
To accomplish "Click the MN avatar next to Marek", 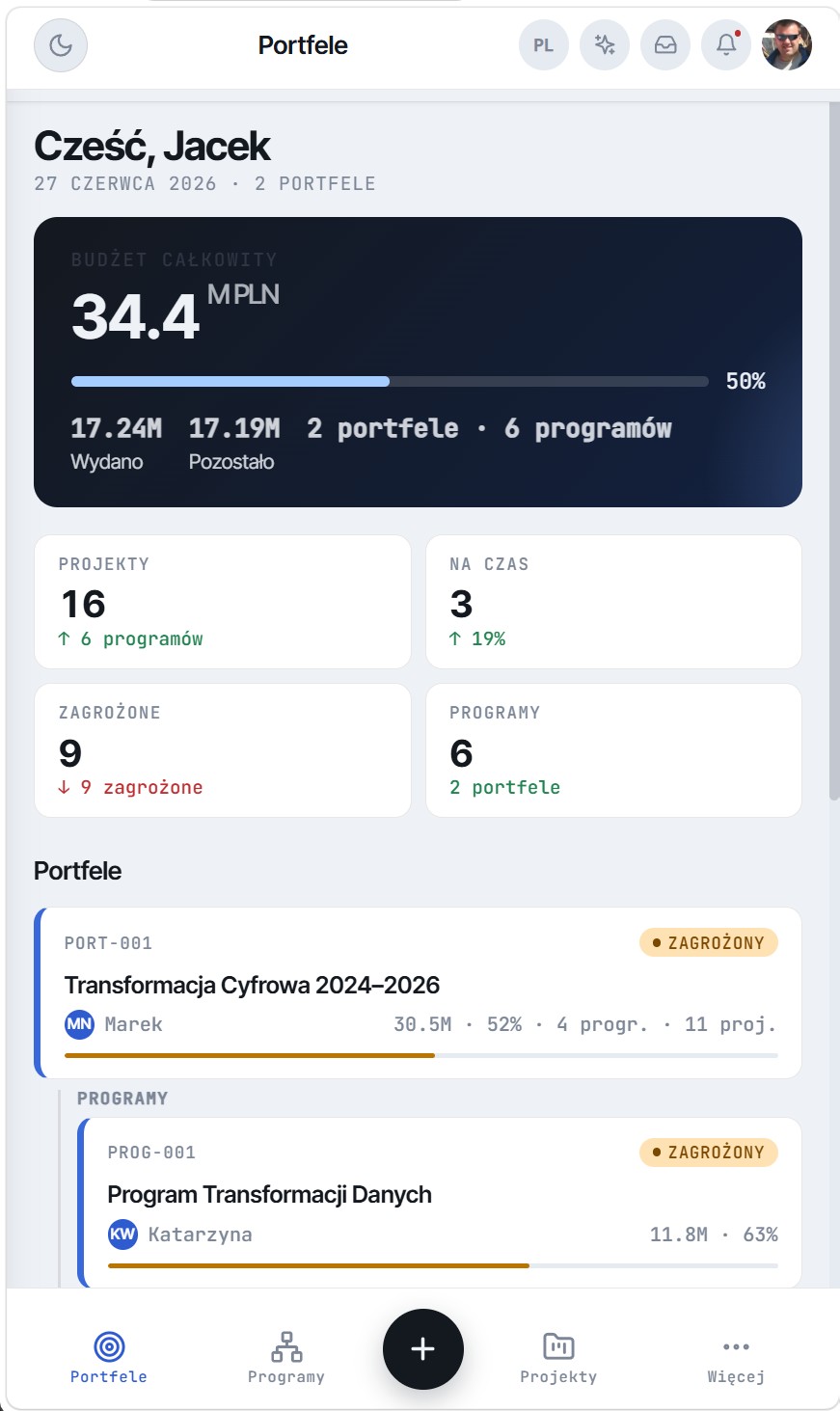I will 79,1024.
